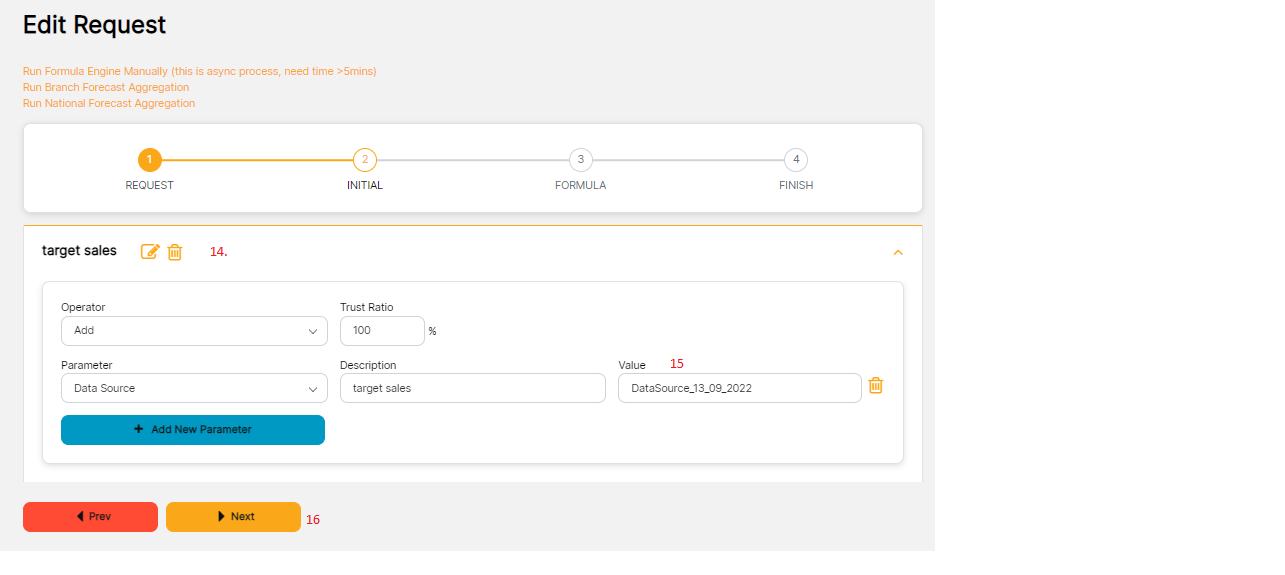Image resolution: width=1285 pixels, height=575 pixels.
Task: Click the Value field DataSource_13_09_2022
Action: click(x=739, y=388)
